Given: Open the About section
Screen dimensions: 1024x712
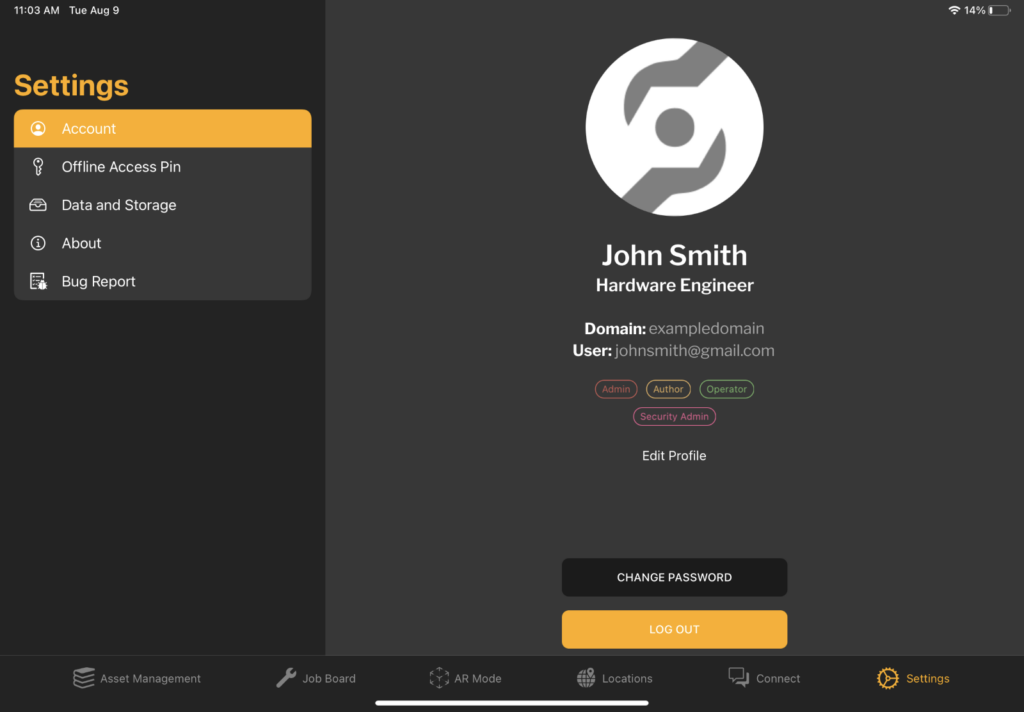Looking at the screenshot, I should [163, 243].
